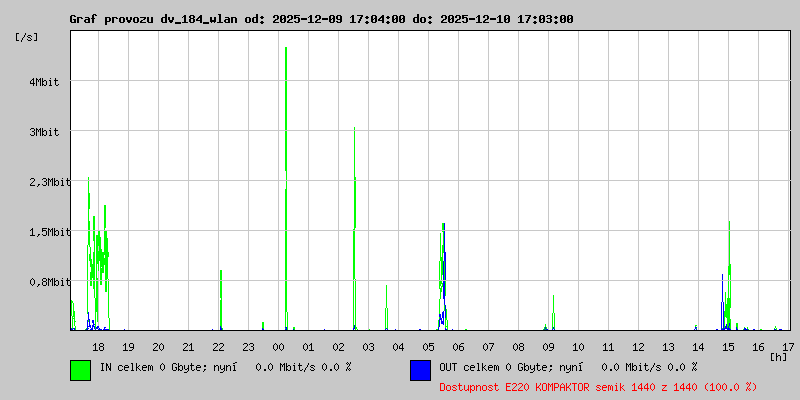Click hour label '11' on time axis
Viewport: 800px width, 400px height.
(608, 347)
